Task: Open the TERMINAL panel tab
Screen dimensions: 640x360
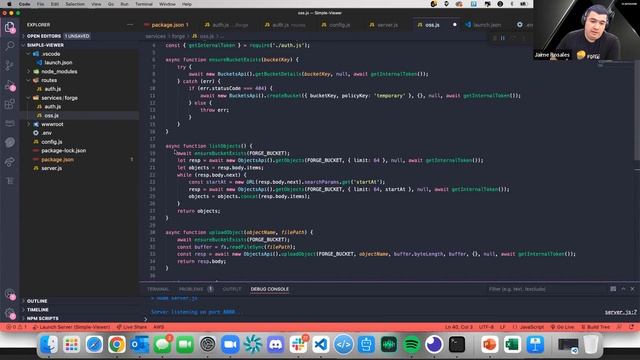Action: [x=158, y=289]
